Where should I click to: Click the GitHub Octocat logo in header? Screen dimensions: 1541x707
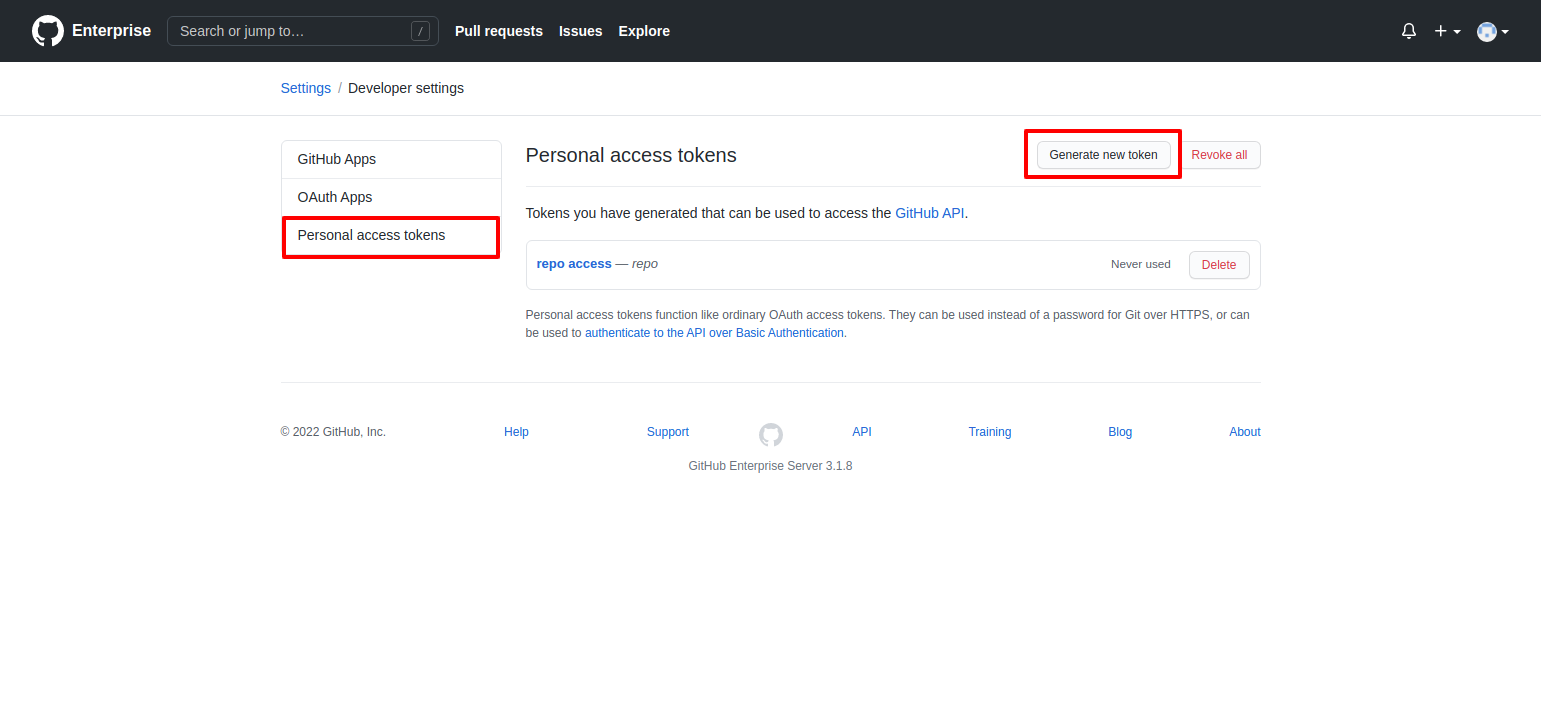pyautogui.click(x=48, y=31)
